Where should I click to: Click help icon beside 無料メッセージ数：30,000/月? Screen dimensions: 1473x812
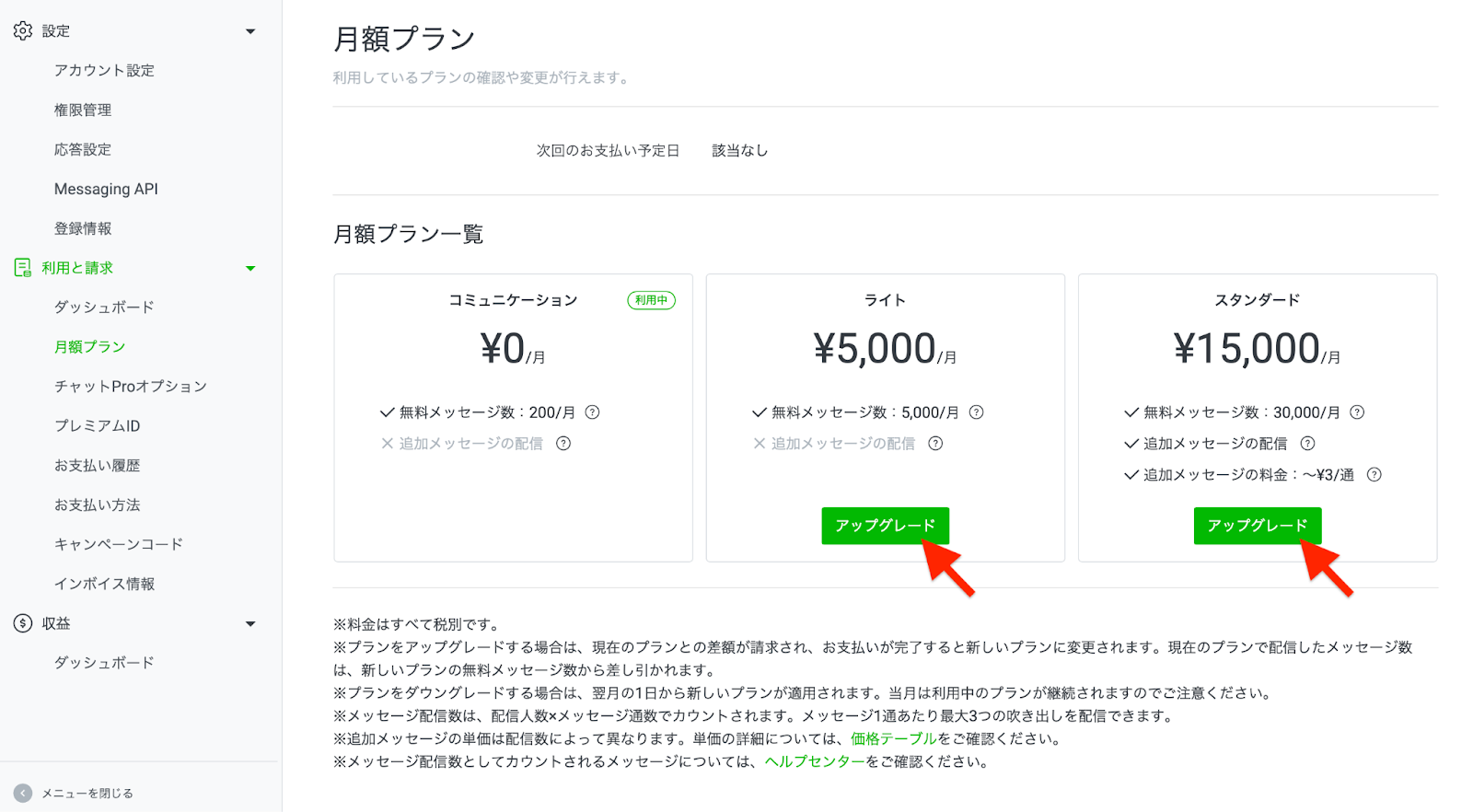[1357, 412]
